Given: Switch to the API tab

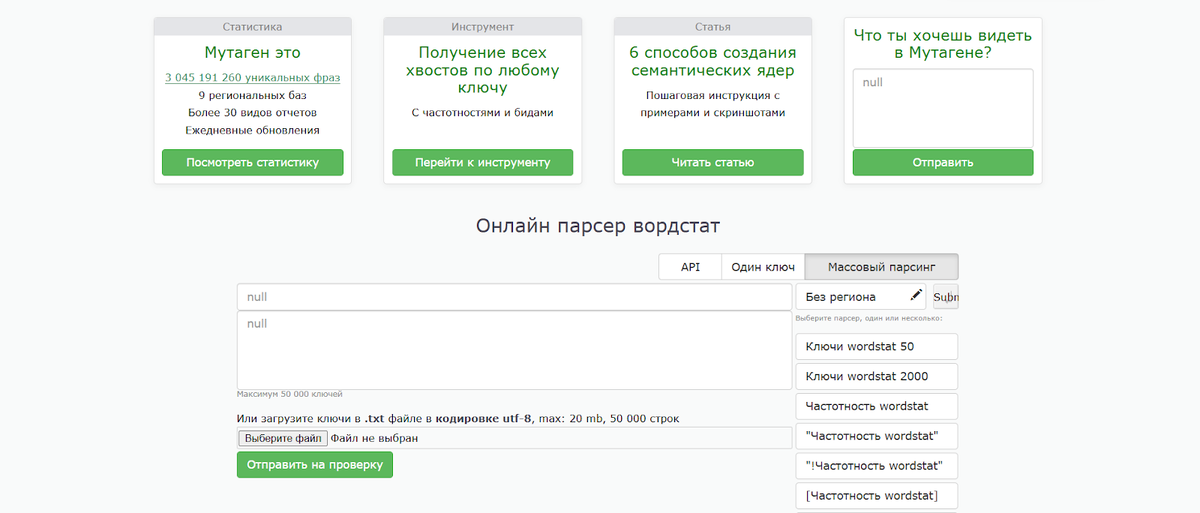Looking at the screenshot, I should 690,267.
